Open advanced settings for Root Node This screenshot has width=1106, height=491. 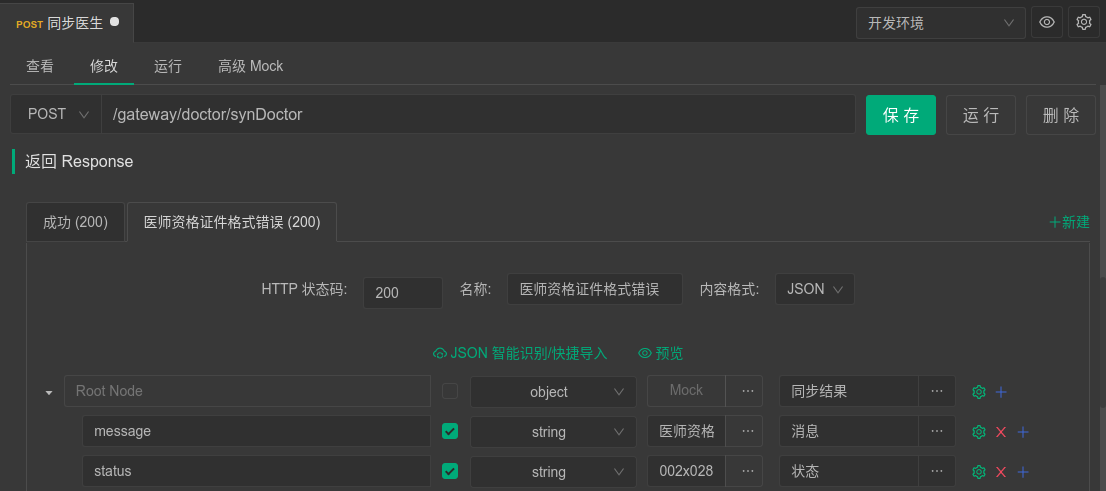[979, 392]
